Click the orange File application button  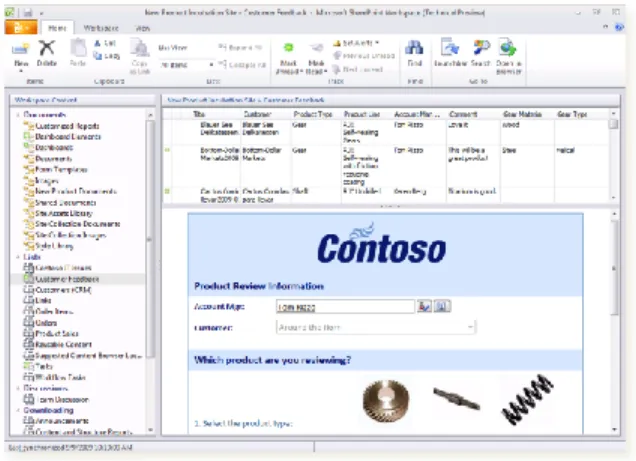click(x=21, y=28)
